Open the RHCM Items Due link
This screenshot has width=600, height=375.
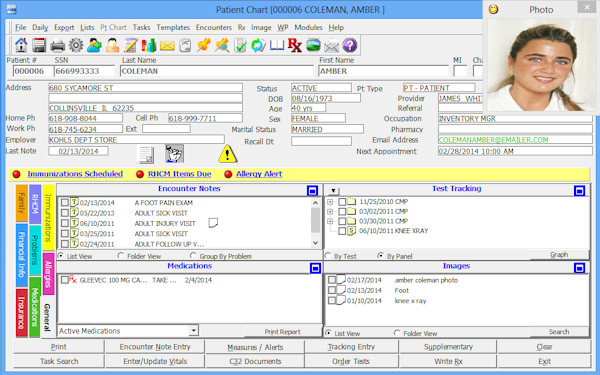pyautogui.click(x=179, y=174)
